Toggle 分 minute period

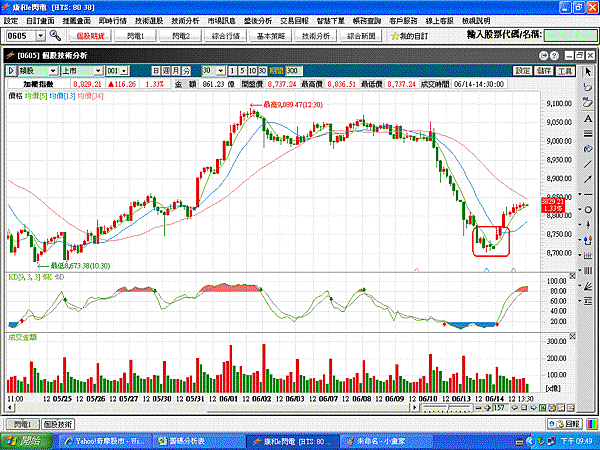(x=186, y=71)
